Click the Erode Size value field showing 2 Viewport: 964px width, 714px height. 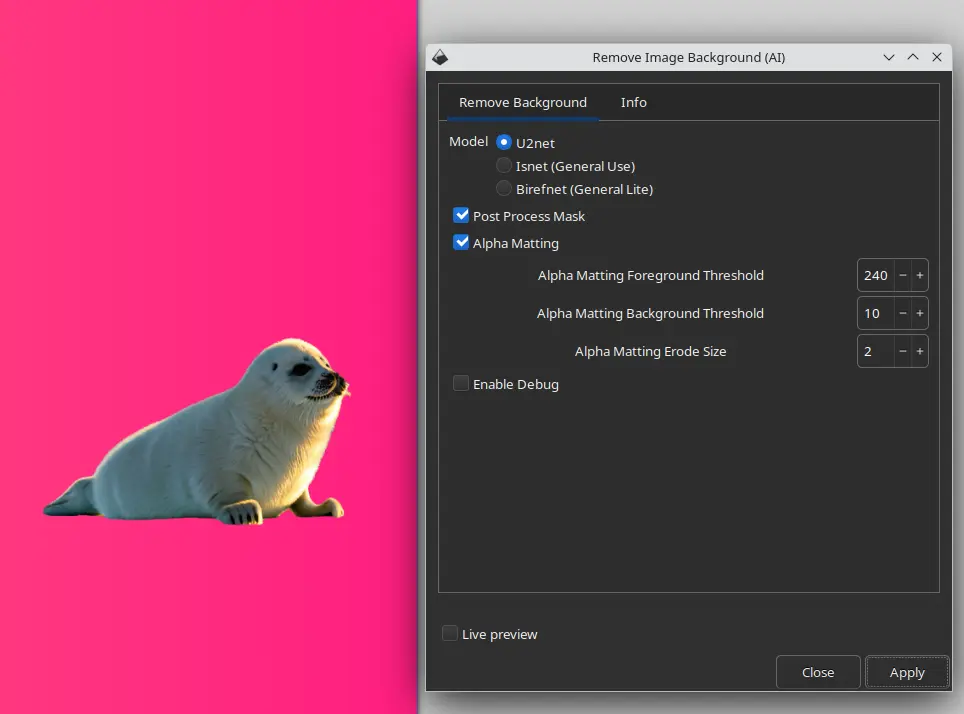point(874,351)
